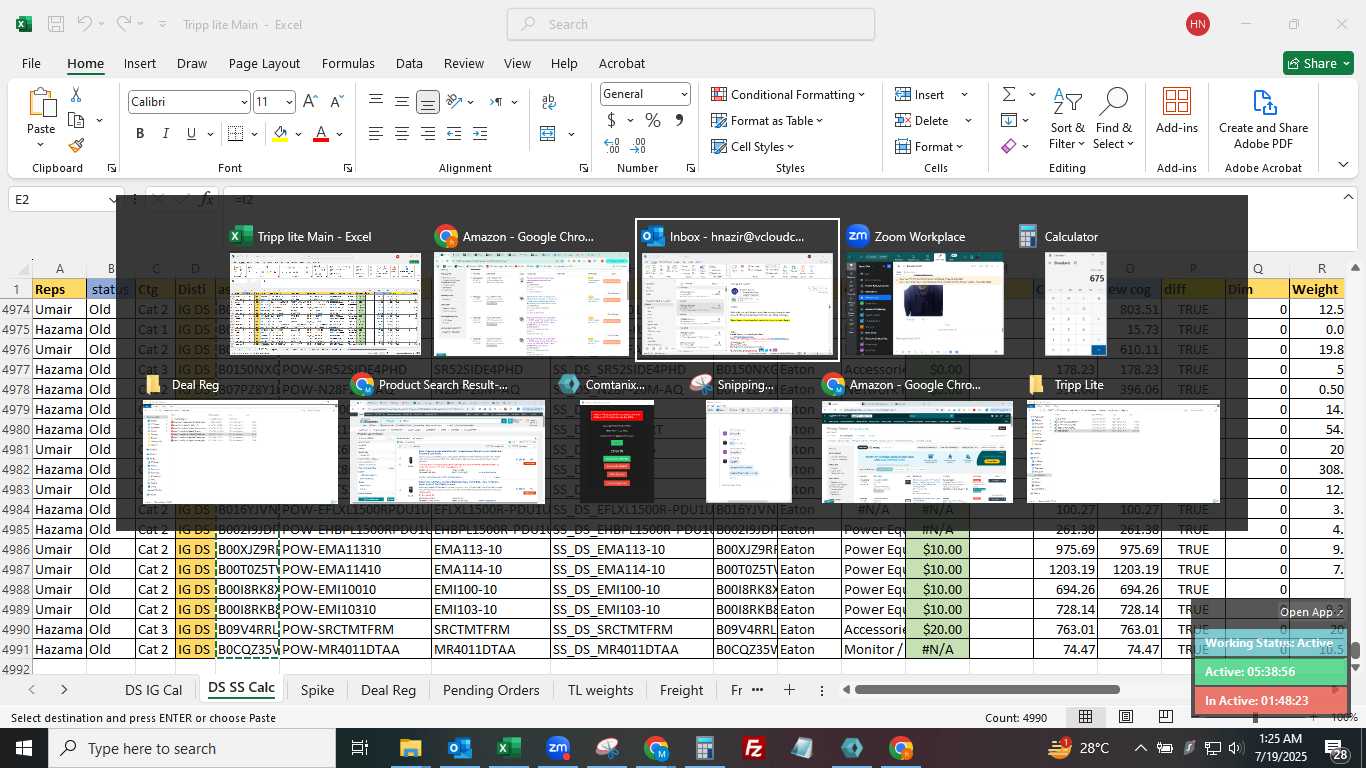Open the Font Color dropdown arrow
Viewport: 1366px width, 768px height.
pyautogui.click(x=340, y=134)
